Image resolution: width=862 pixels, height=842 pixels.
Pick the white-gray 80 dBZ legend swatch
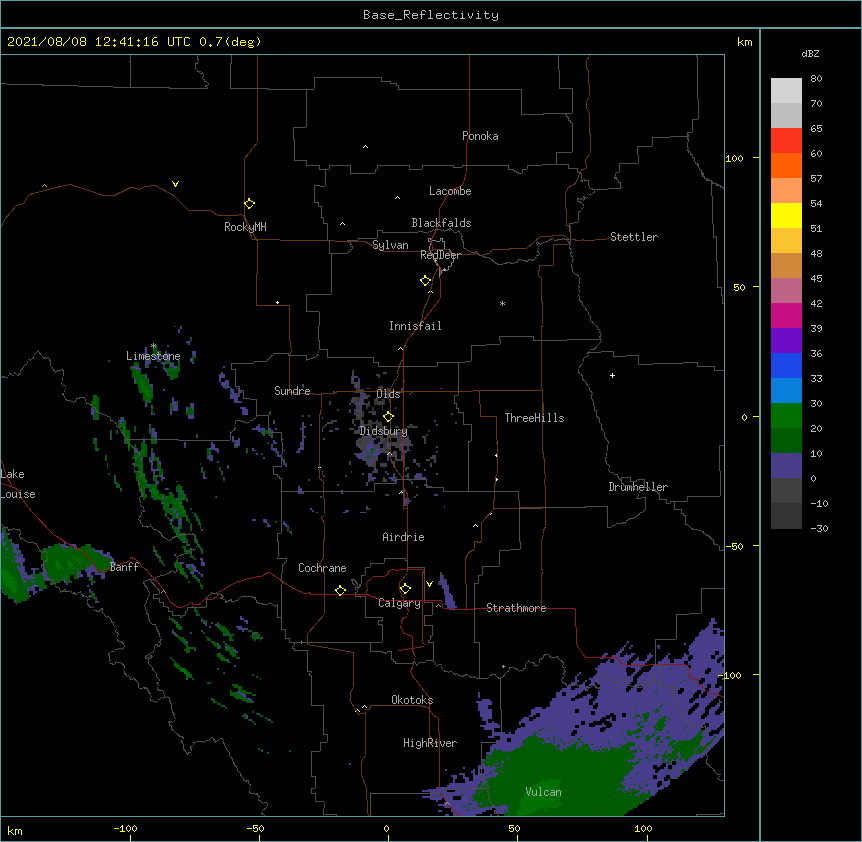[x=786, y=91]
